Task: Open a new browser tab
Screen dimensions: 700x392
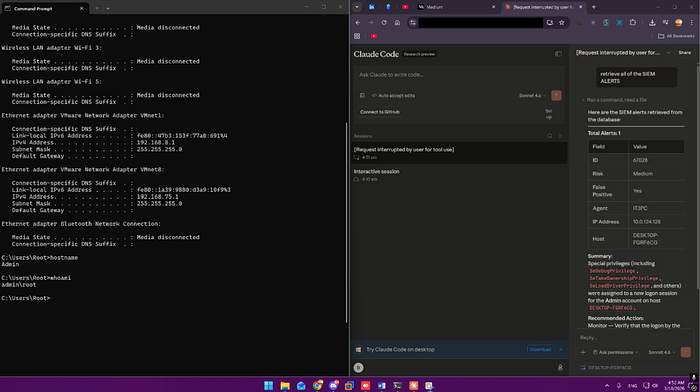Action: (x=594, y=7)
